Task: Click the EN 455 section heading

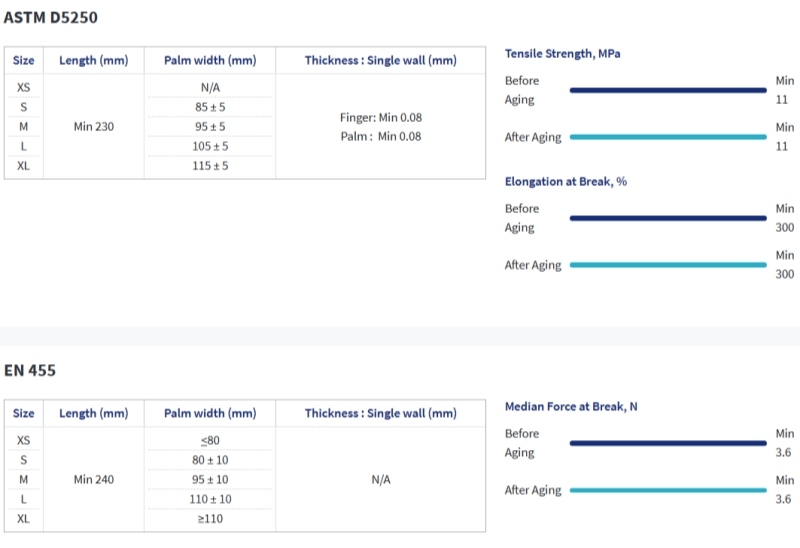Action: (30, 371)
